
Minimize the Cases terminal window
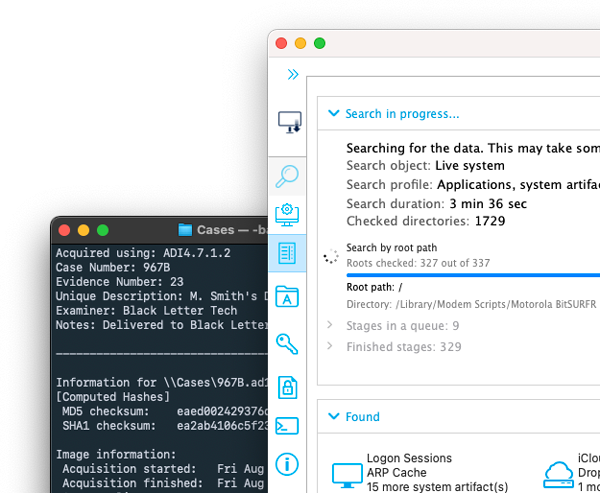click(x=83, y=230)
